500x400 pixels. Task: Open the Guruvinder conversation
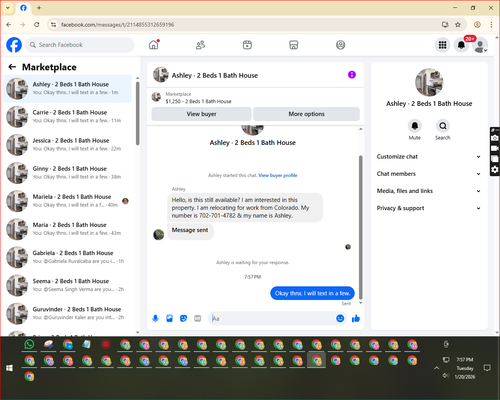(68, 313)
